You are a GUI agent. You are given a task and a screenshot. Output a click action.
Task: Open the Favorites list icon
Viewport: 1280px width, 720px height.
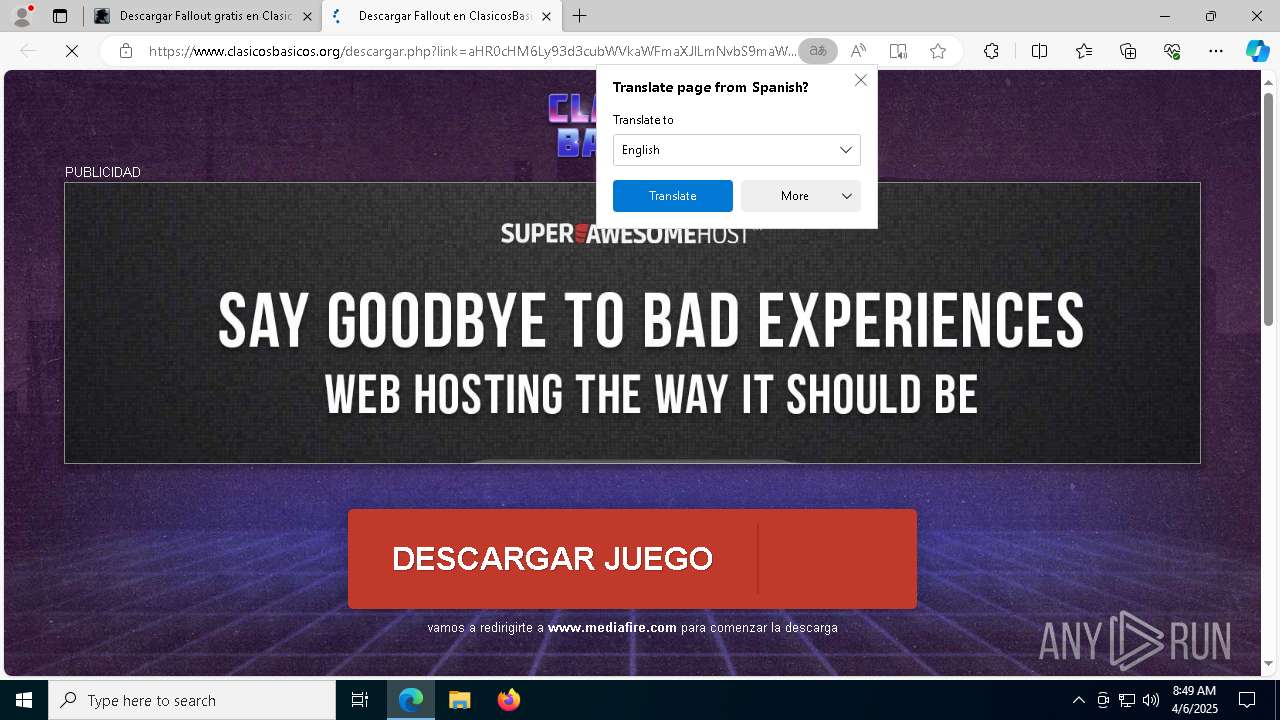1084,51
